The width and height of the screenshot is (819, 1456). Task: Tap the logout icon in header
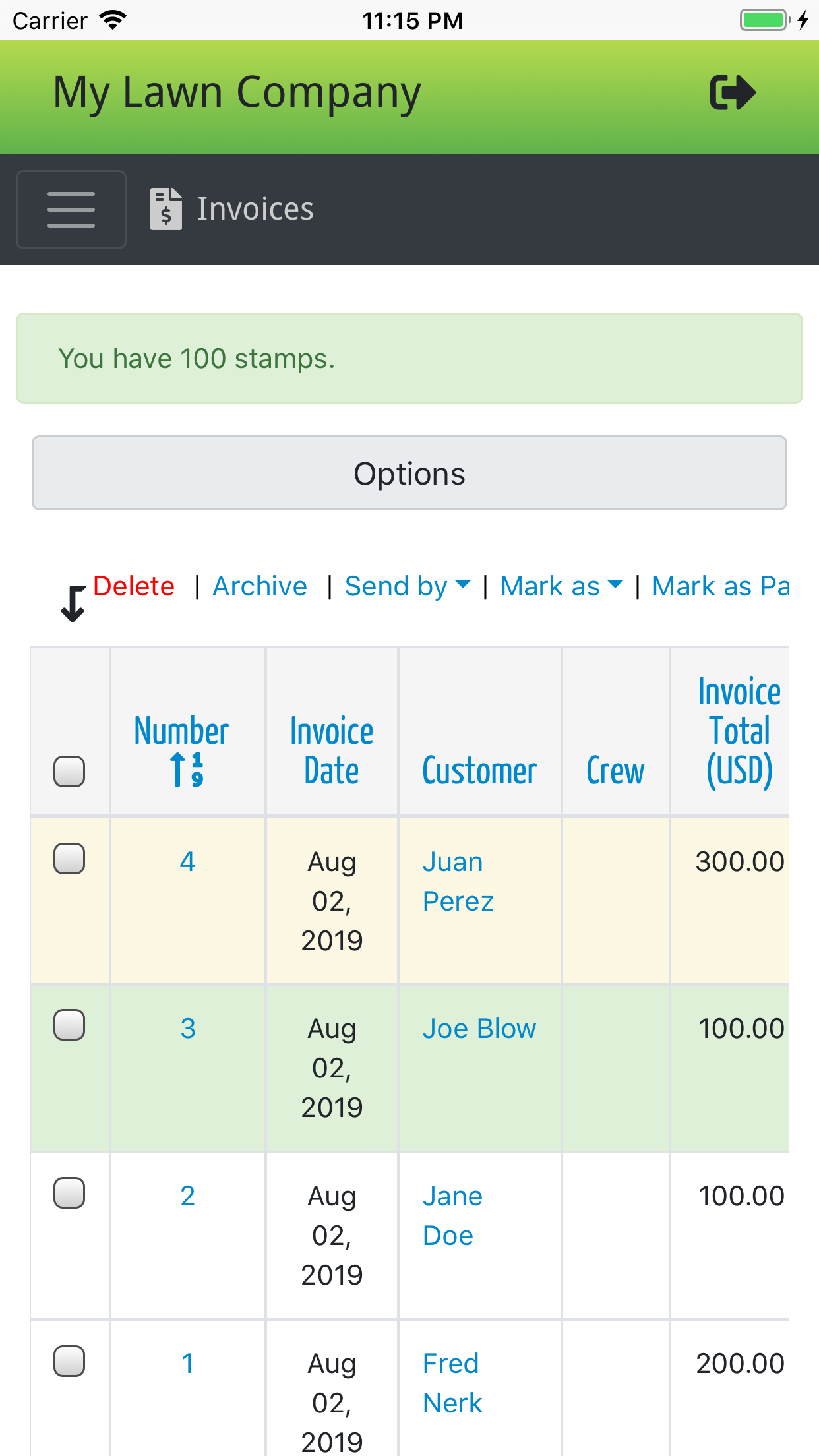(x=732, y=92)
